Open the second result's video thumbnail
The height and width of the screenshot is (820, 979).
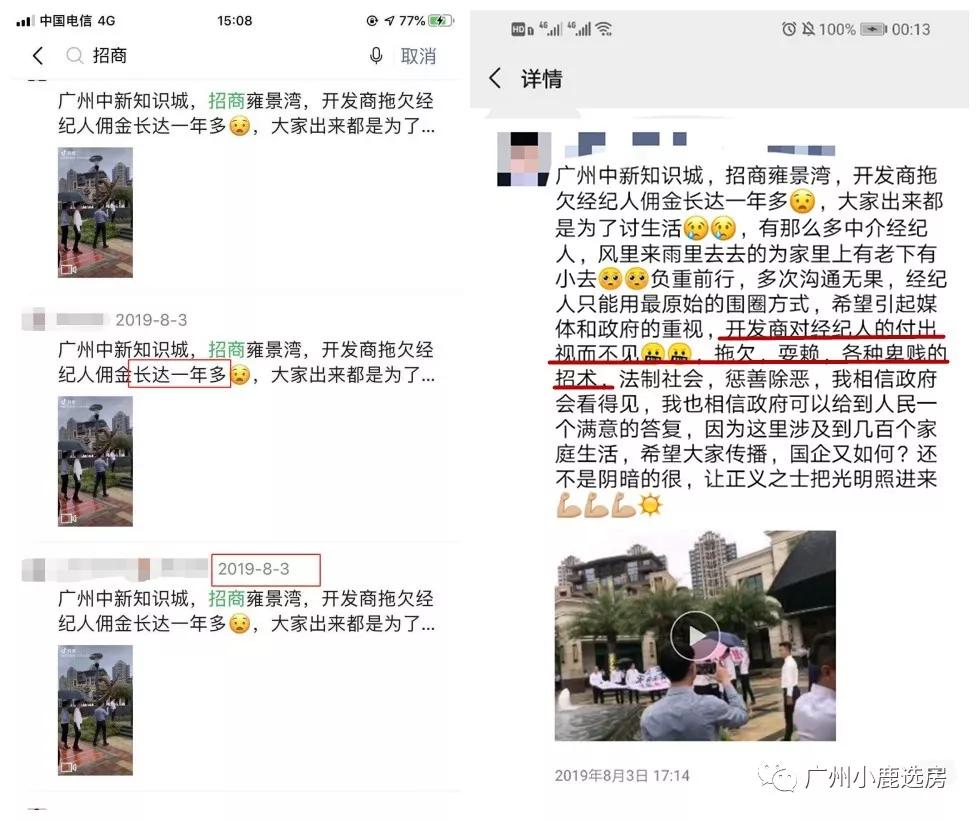[x=96, y=461]
